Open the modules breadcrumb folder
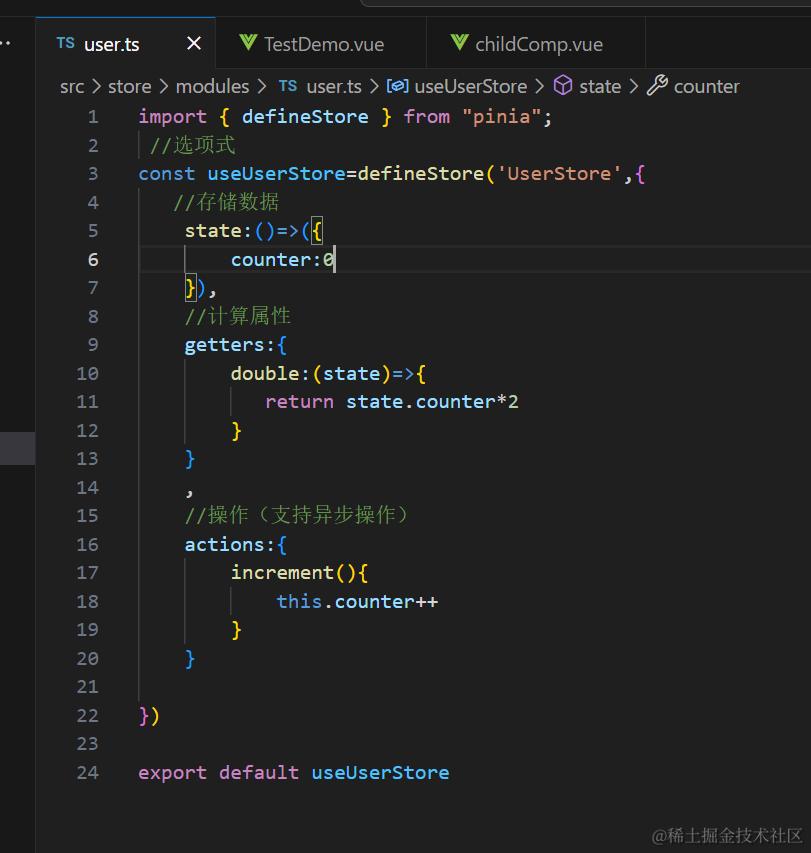Image resolution: width=811 pixels, height=853 pixels. pyautogui.click(x=212, y=86)
